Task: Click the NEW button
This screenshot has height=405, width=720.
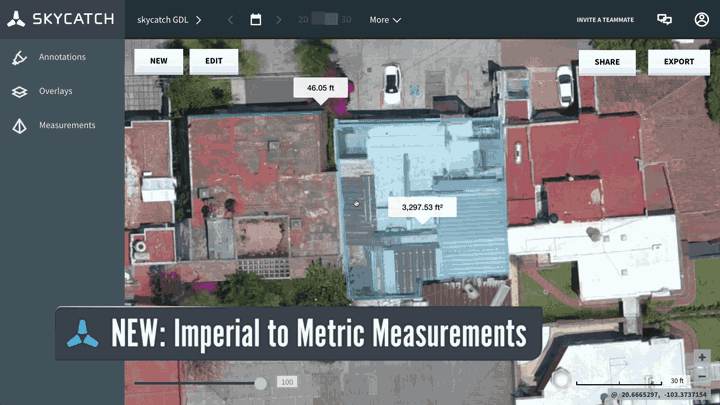Action: [158, 61]
